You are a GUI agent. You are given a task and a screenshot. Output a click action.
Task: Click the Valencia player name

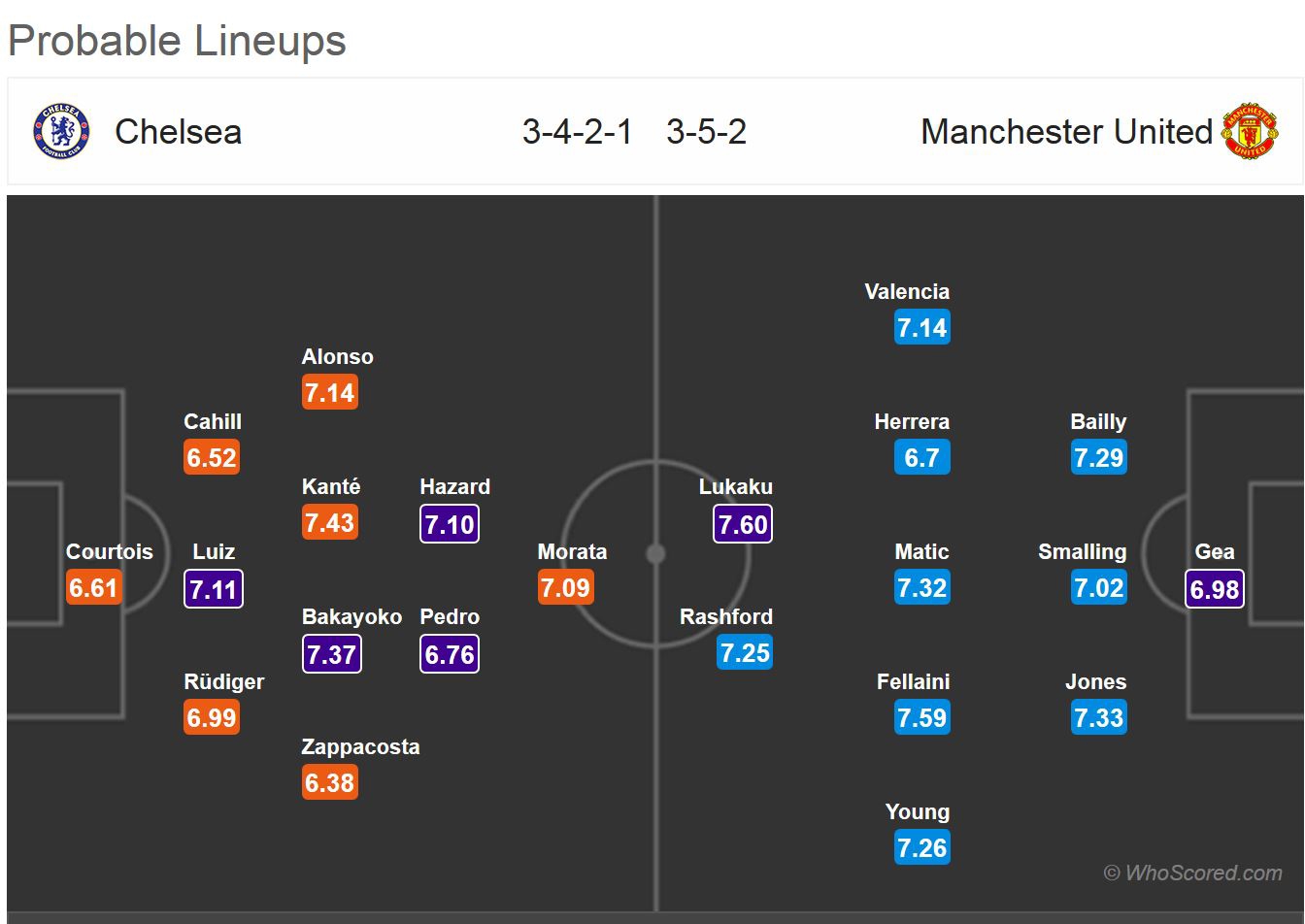tap(907, 291)
